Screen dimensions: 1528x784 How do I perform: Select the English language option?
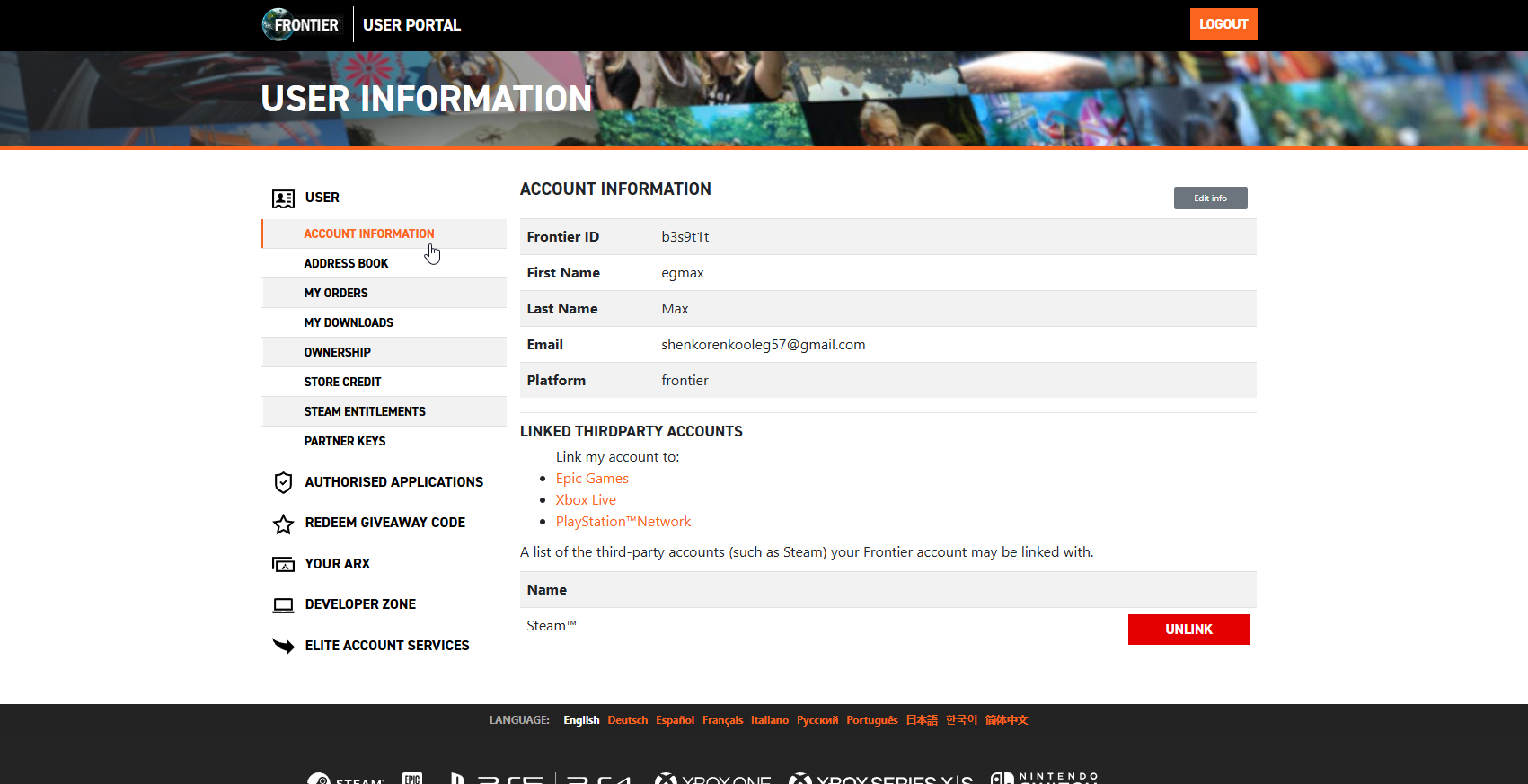tap(581, 720)
